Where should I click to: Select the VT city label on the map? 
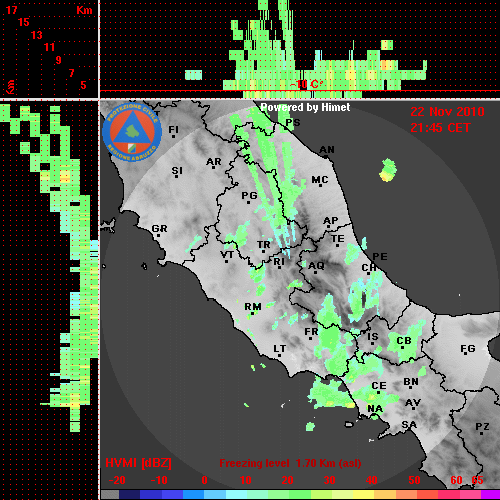point(227,255)
